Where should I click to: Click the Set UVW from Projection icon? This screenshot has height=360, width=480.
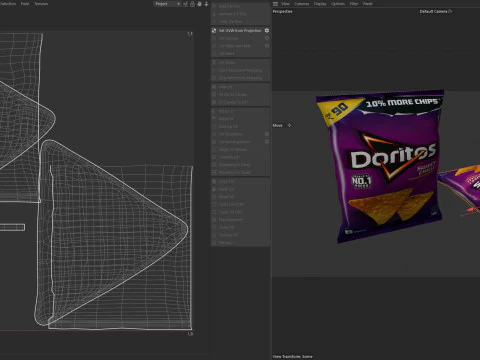[214, 30]
